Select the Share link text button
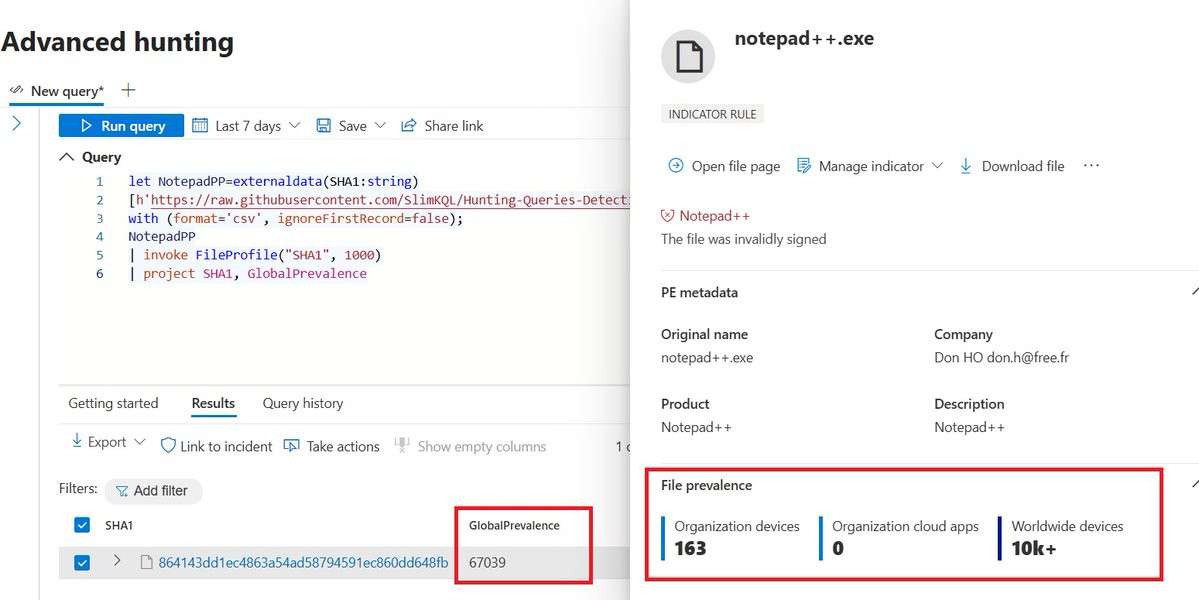The height and width of the screenshot is (600, 1199). [454, 126]
